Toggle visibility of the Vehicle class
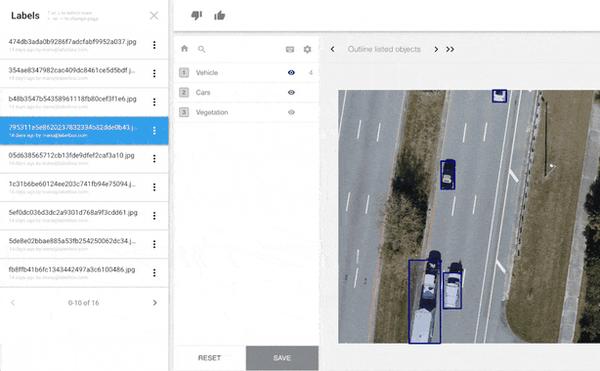Screen dimensions: 600x371 point(291,72)
